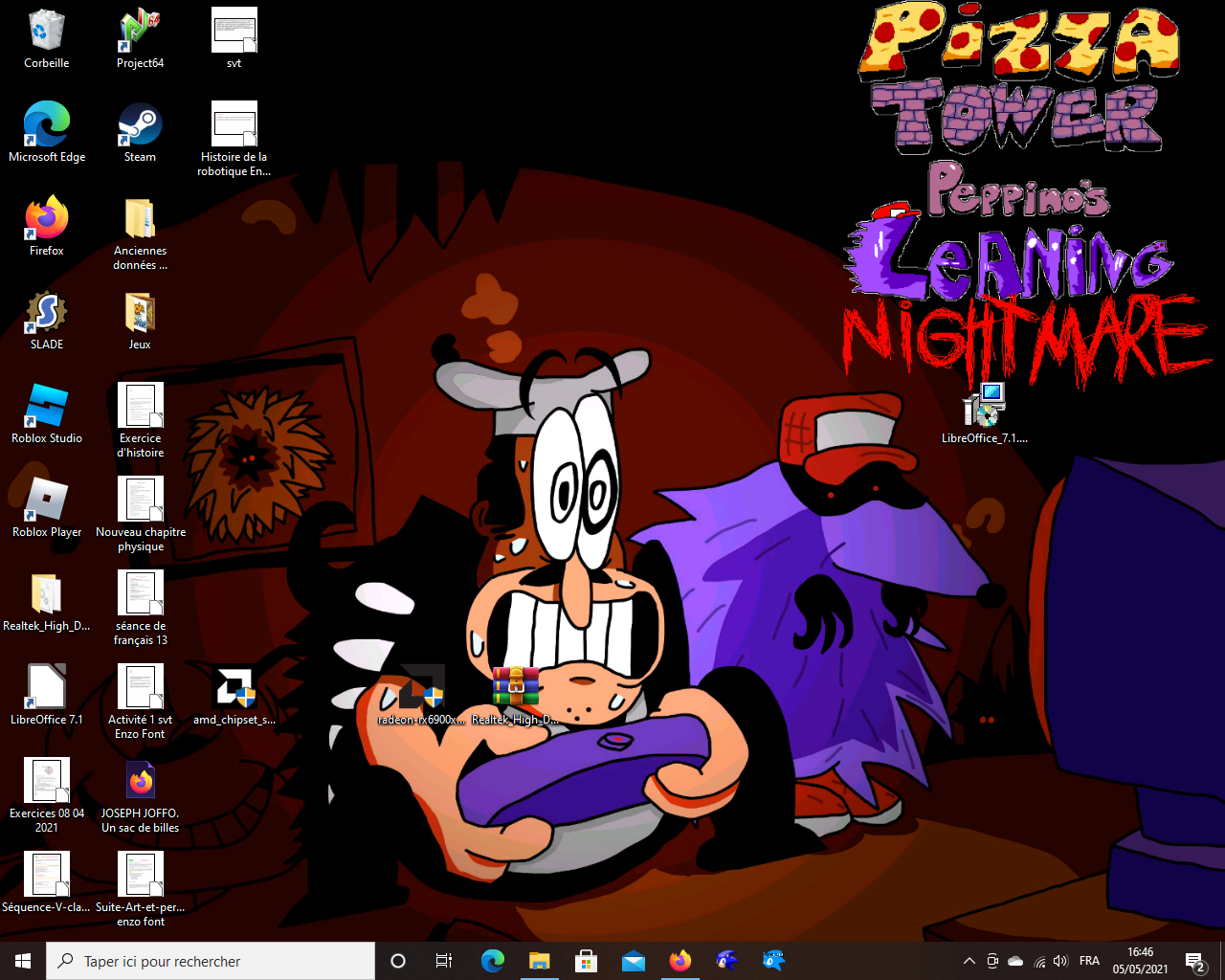Open Microsoft Edge from the taskbar

[493, 961]
